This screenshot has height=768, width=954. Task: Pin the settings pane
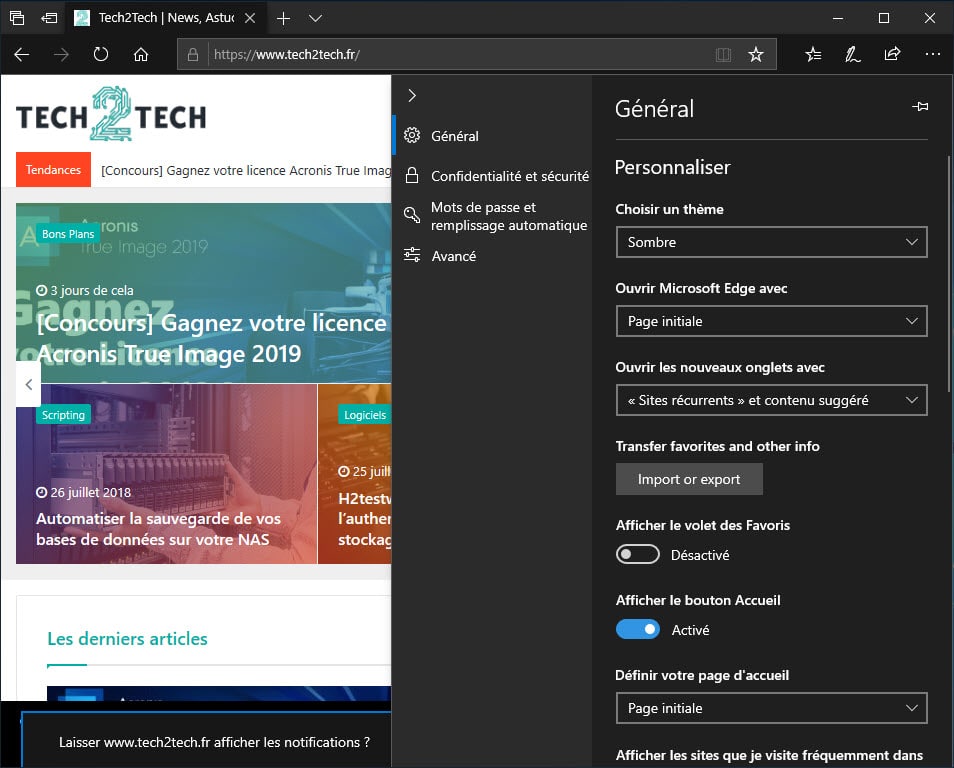(x=920, y=107)
